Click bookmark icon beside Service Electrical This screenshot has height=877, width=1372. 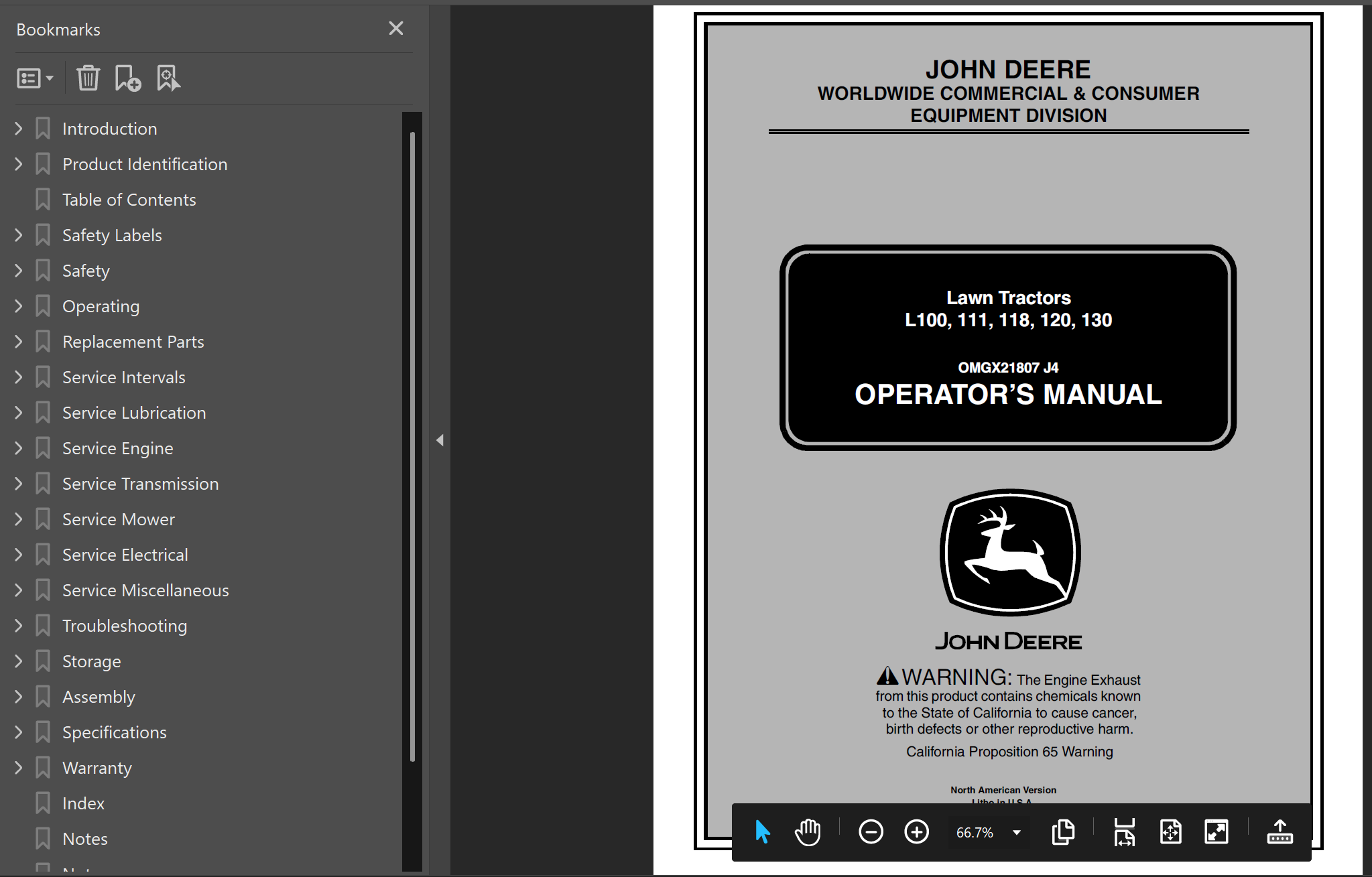point(43,555)
